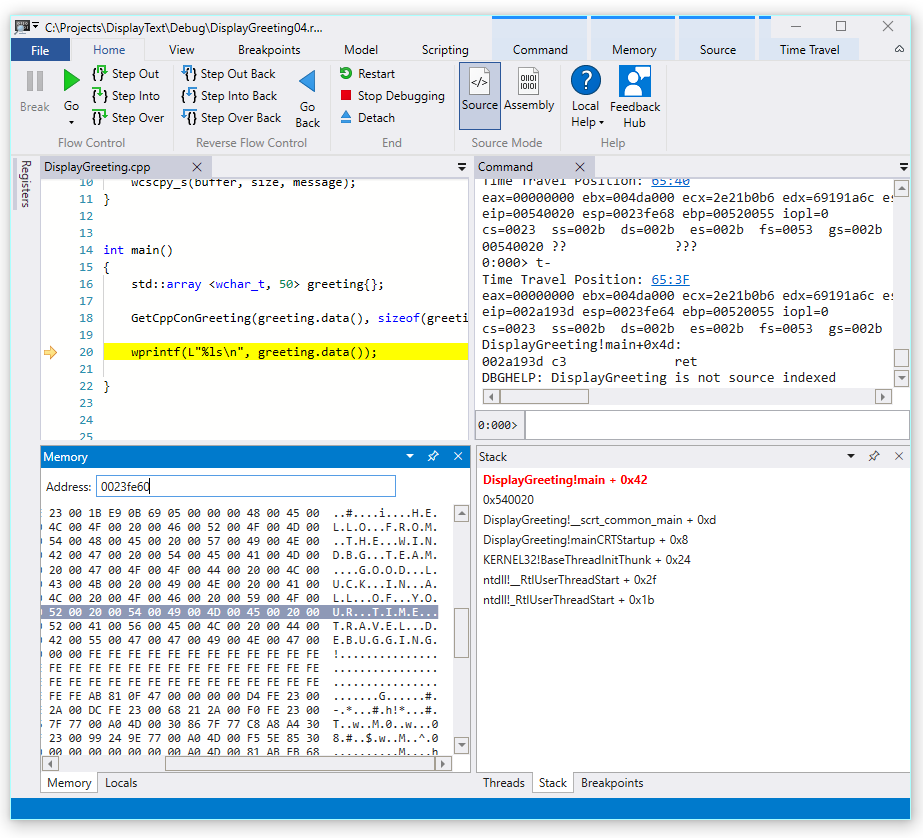The height and width of the screenshot is (838, 923).
Task: Pin the Stack panel
Action: [x=873, y=456]
